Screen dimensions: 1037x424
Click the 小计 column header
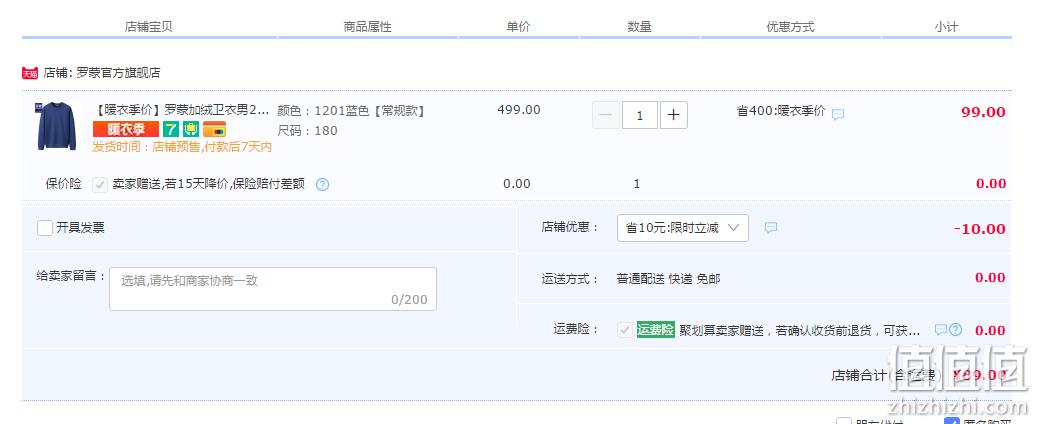[x=946, y=27]
